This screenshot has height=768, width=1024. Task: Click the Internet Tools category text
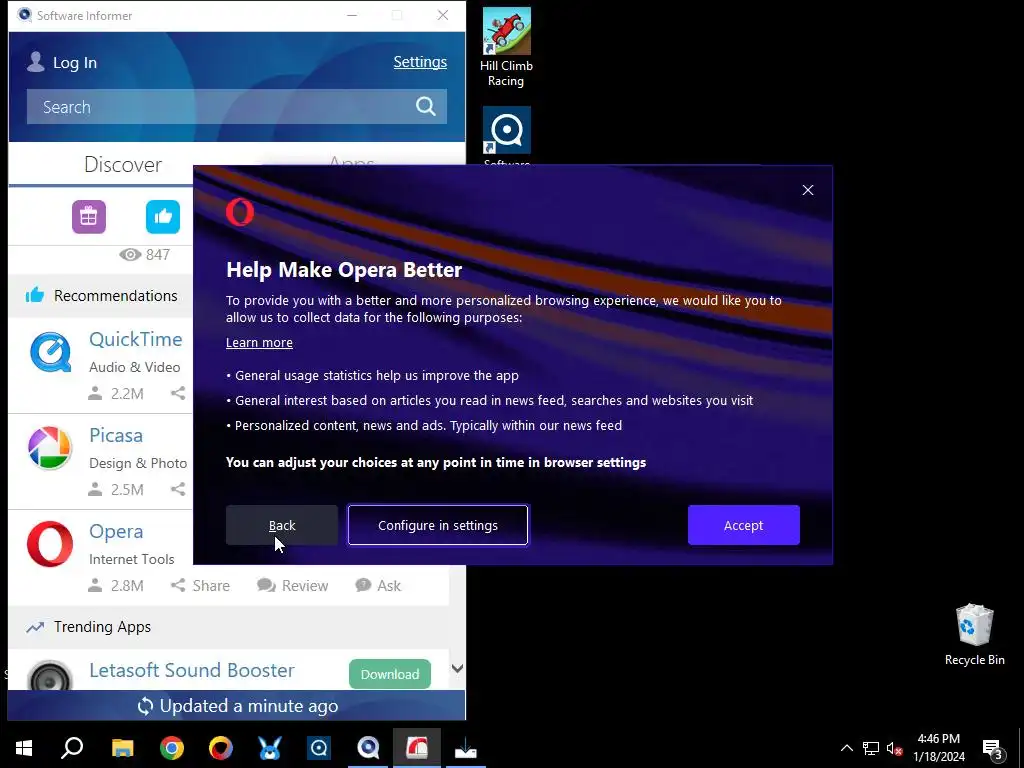pos(131,559)
